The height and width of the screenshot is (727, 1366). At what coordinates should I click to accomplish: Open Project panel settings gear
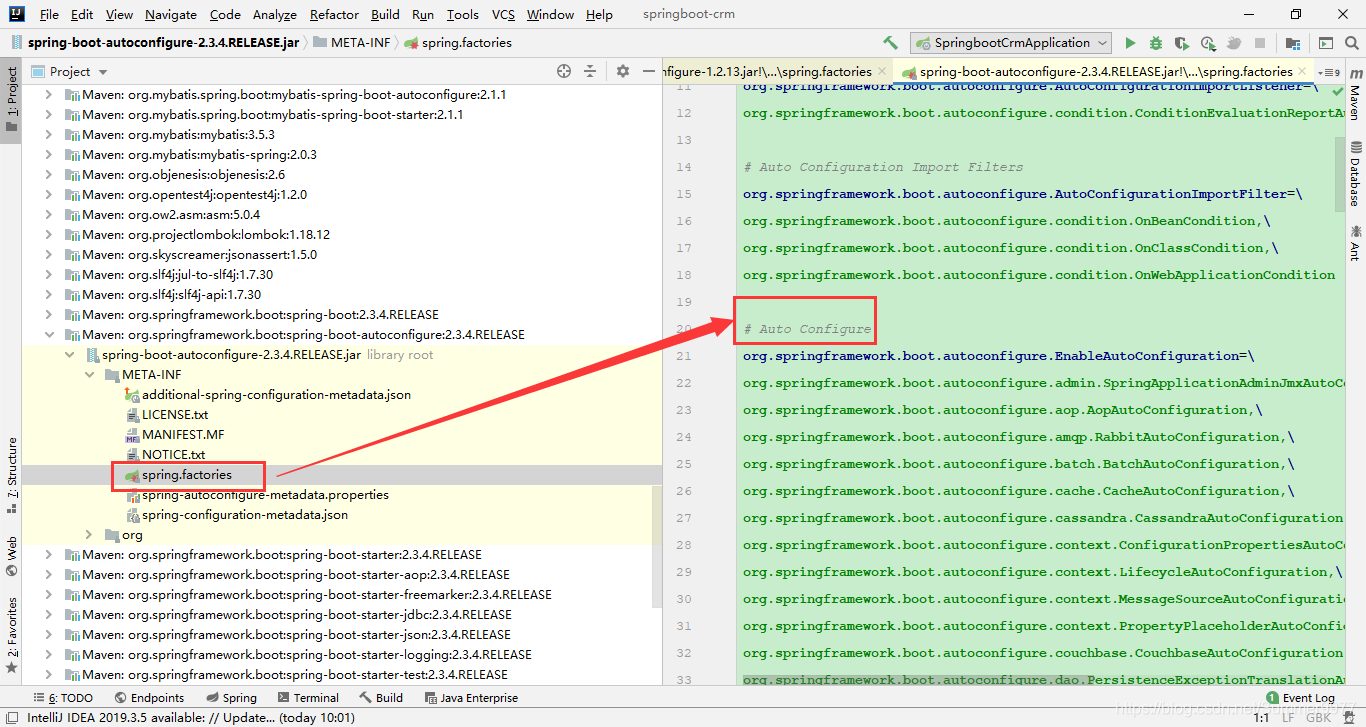(x=623, y=71)
